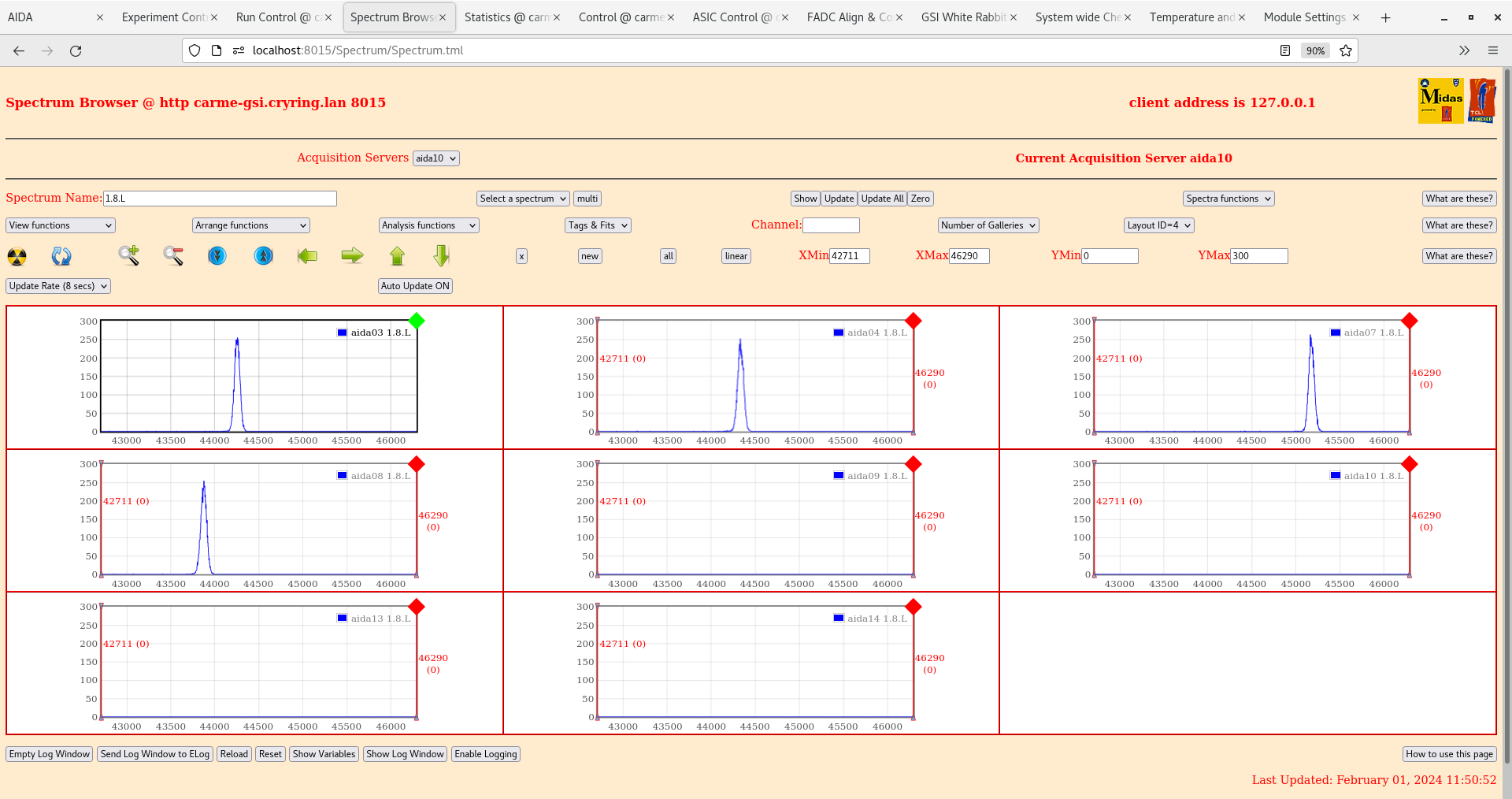Image resolution: width=1512 pixels, height=799 pixels.
Task: Toggle Auto Update off
Action: [415, 286]
